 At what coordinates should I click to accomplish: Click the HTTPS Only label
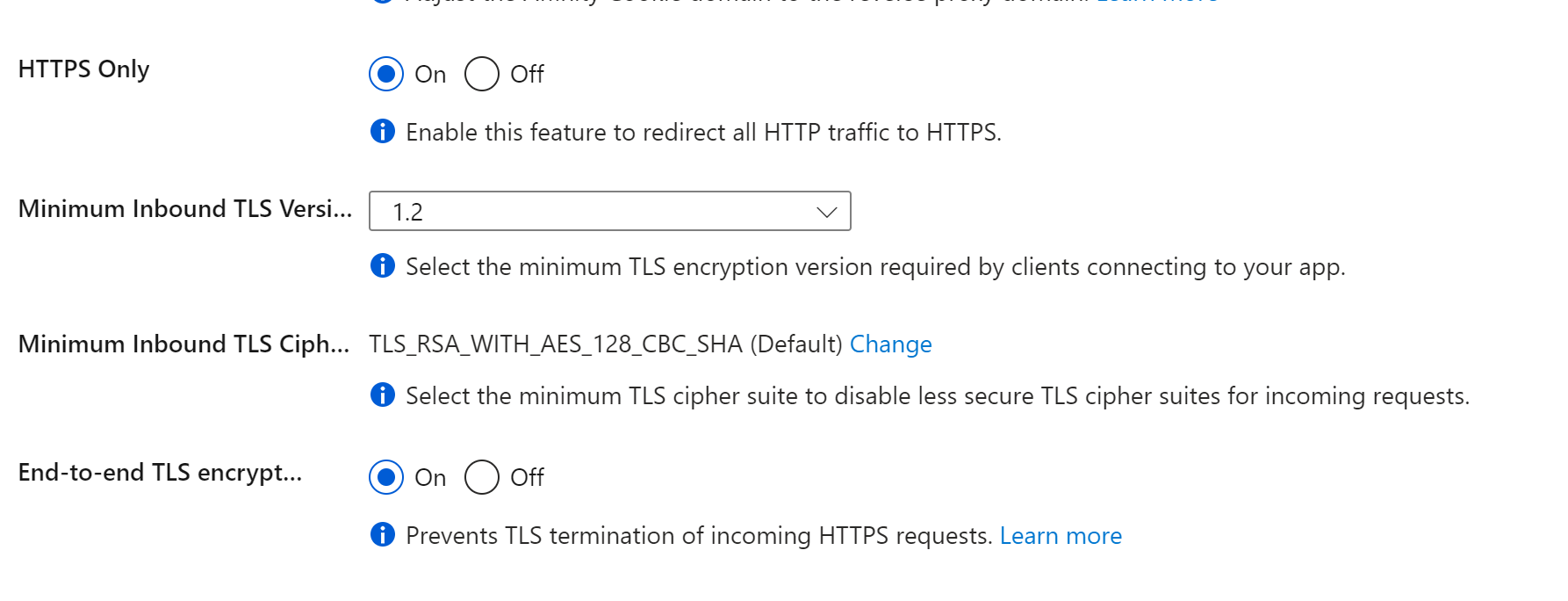coord(83,69)
